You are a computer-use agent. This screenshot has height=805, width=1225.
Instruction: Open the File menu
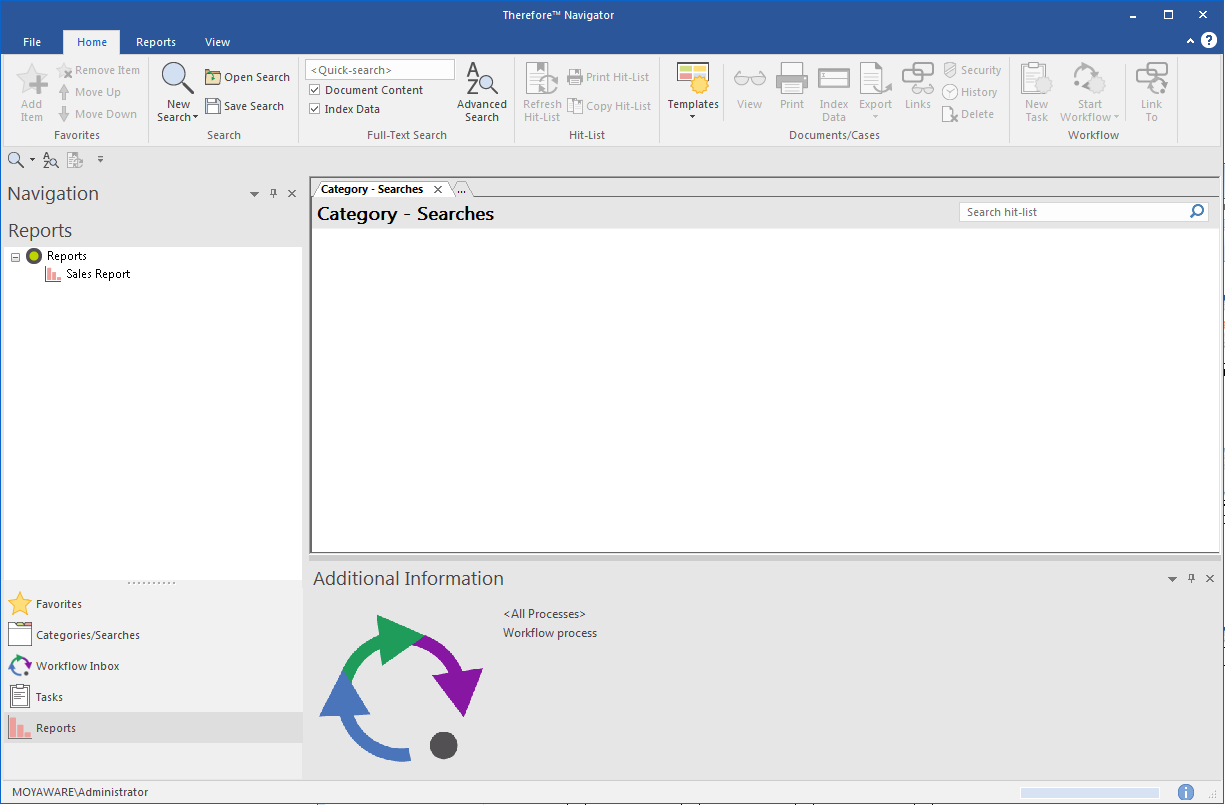[x=32, y=42]
